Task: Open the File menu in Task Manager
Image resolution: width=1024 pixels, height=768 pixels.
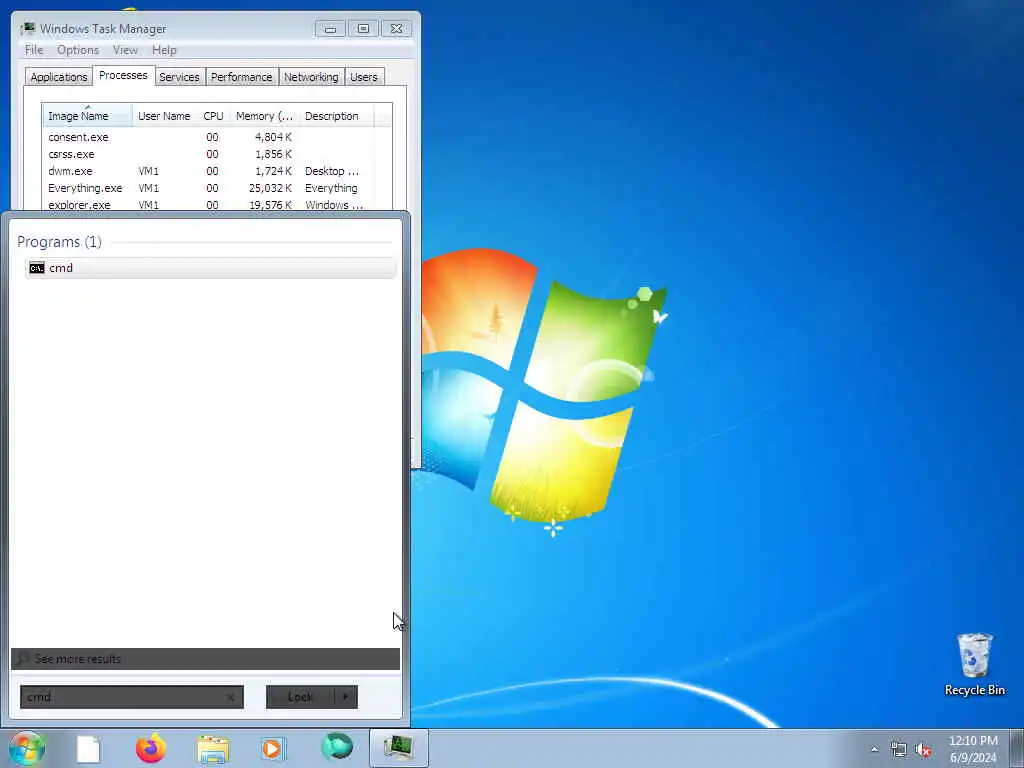Action: (x=34, y=50)
